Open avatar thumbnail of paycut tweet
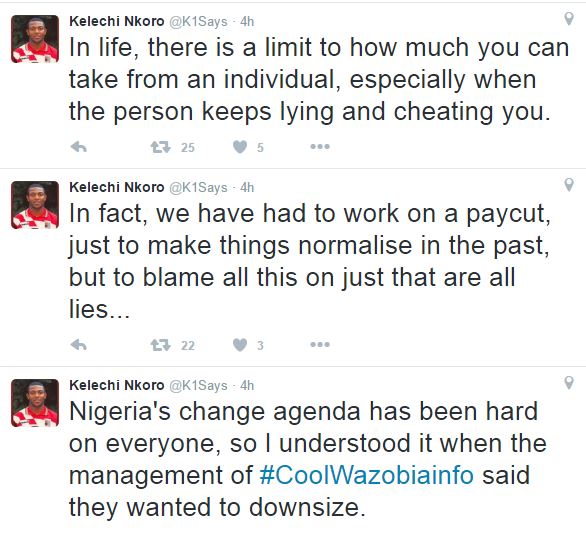Viewport: 586px width, 533px height. [35, 205]
